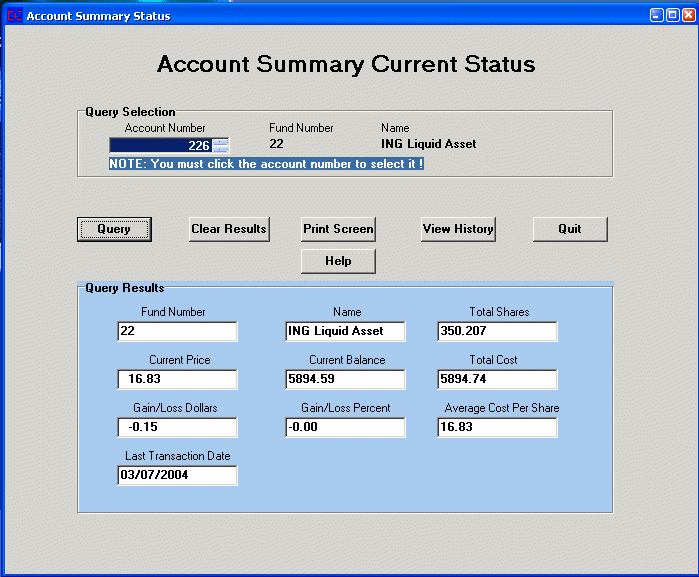Click the Query Selection group title
Image resolution: width=699 pixels, height=577 pixels.
130,112
